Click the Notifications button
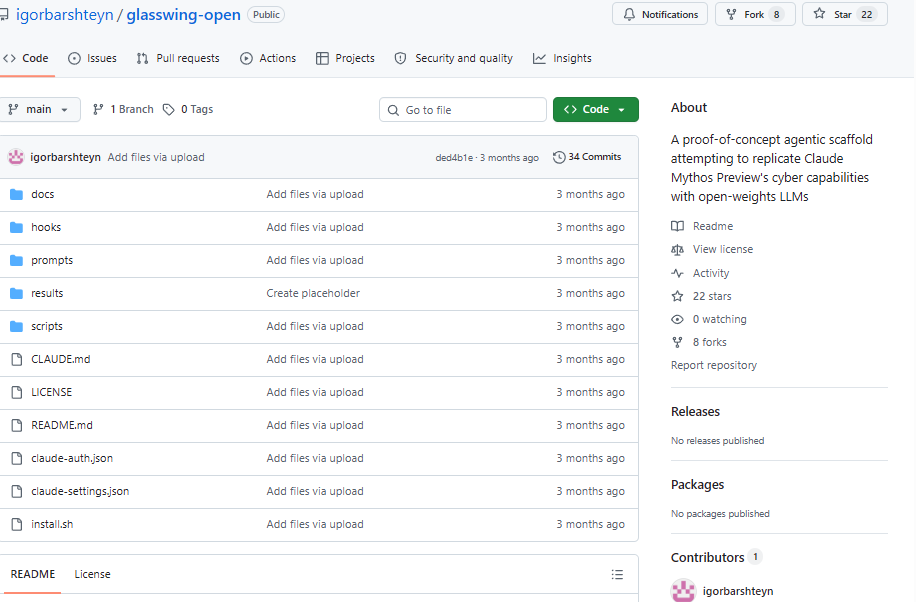This screenshot has height=602, width=916. (x=660, y=14)
